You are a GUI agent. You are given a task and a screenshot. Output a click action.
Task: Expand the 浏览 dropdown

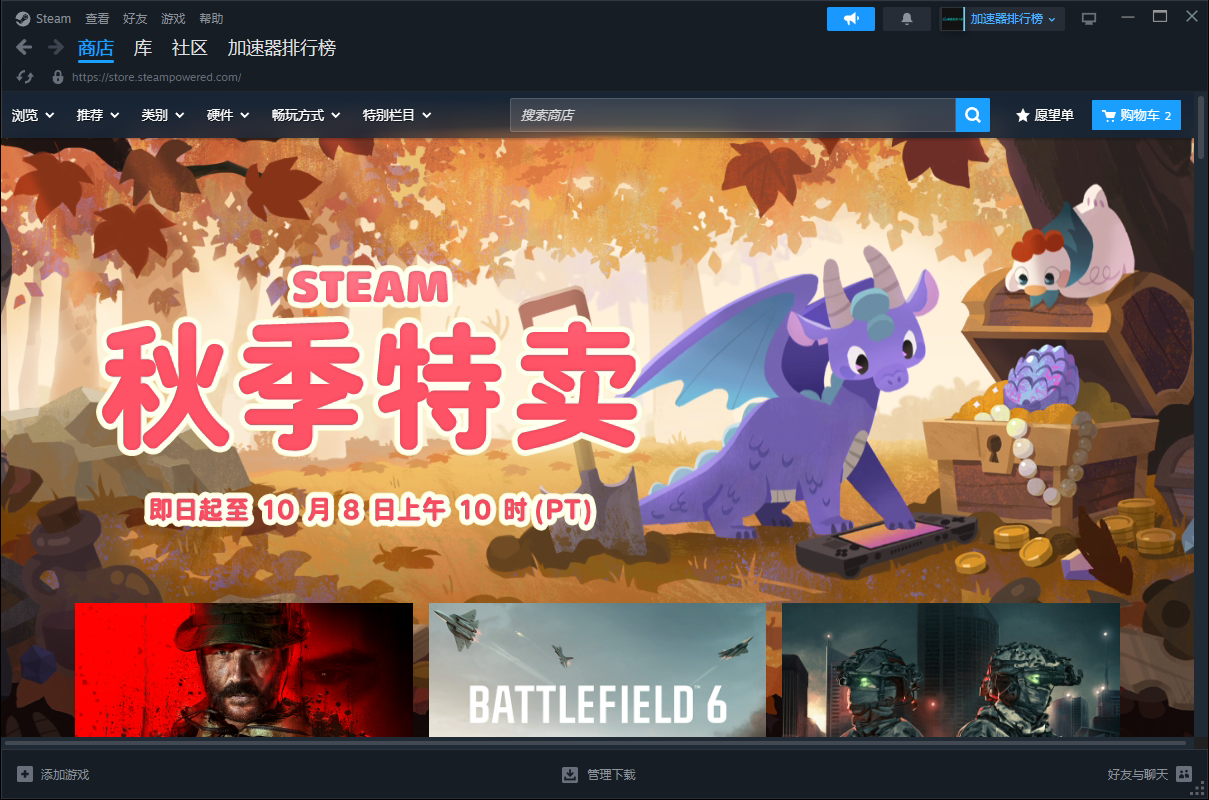[x=33, y=115]
